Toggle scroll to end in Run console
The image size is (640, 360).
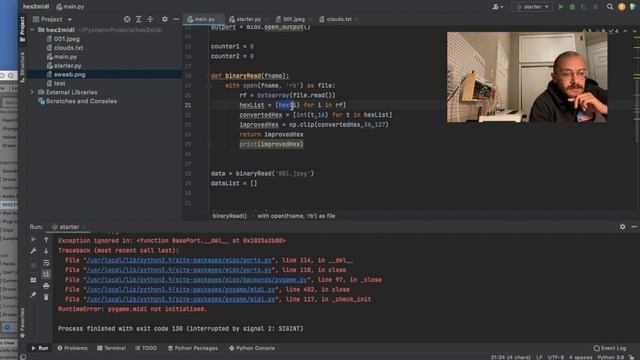coord(46,274)
